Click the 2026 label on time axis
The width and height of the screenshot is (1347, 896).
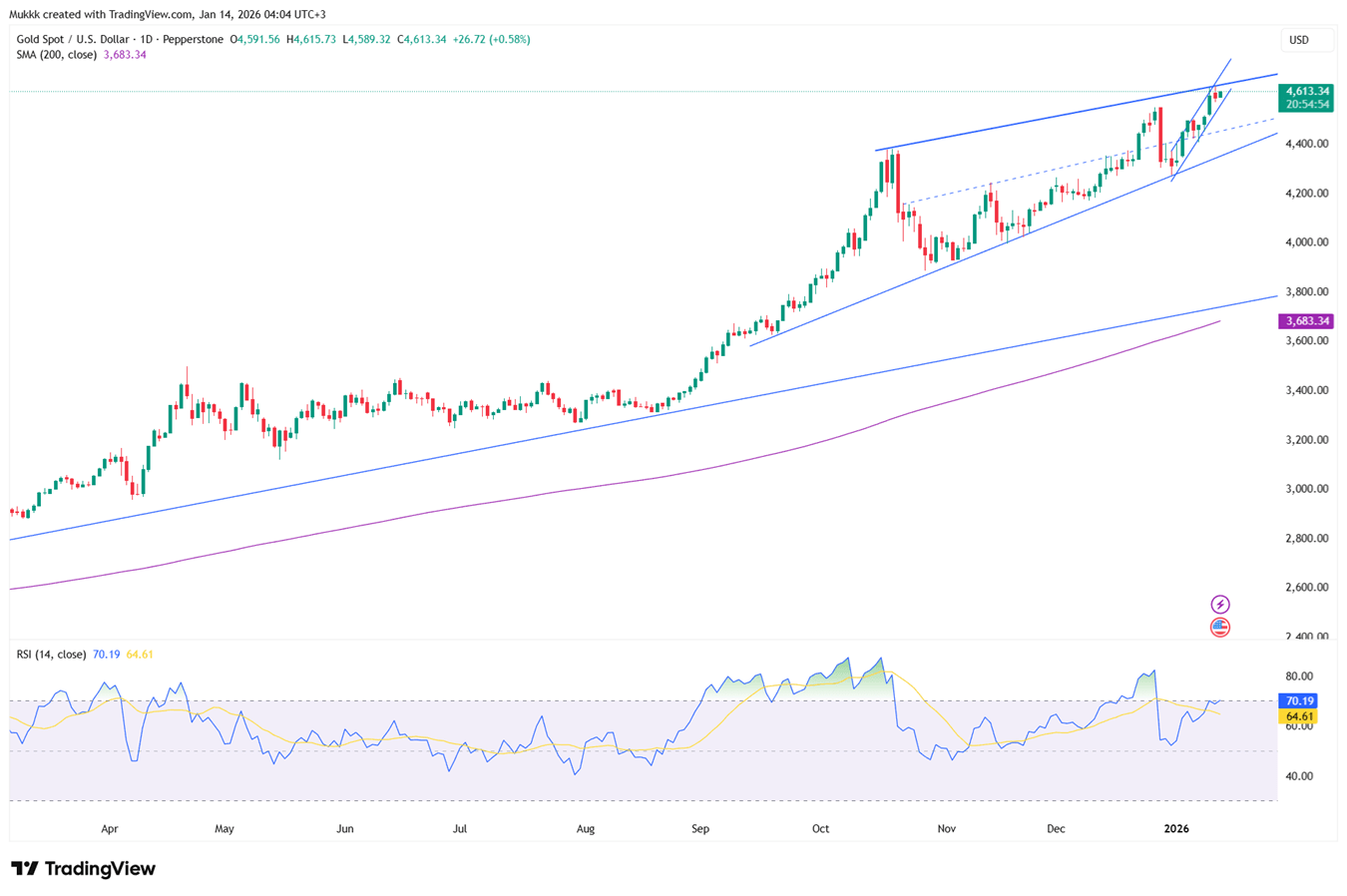click(x=1176, y=829)
